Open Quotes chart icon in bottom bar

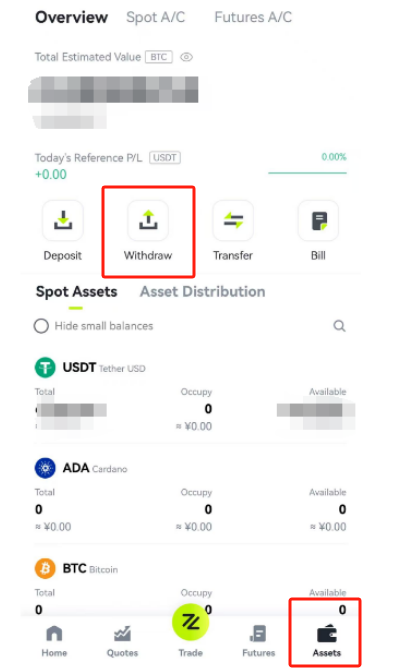click(x=122, y=640)
